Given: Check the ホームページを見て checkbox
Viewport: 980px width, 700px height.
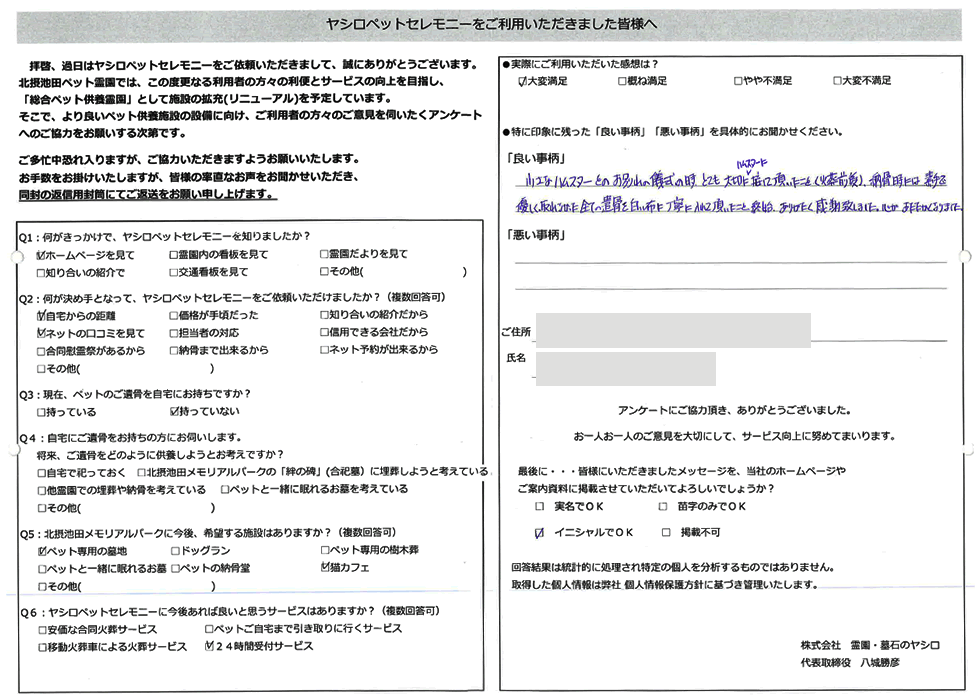Looking at the screenshot, I should point(41,255).
